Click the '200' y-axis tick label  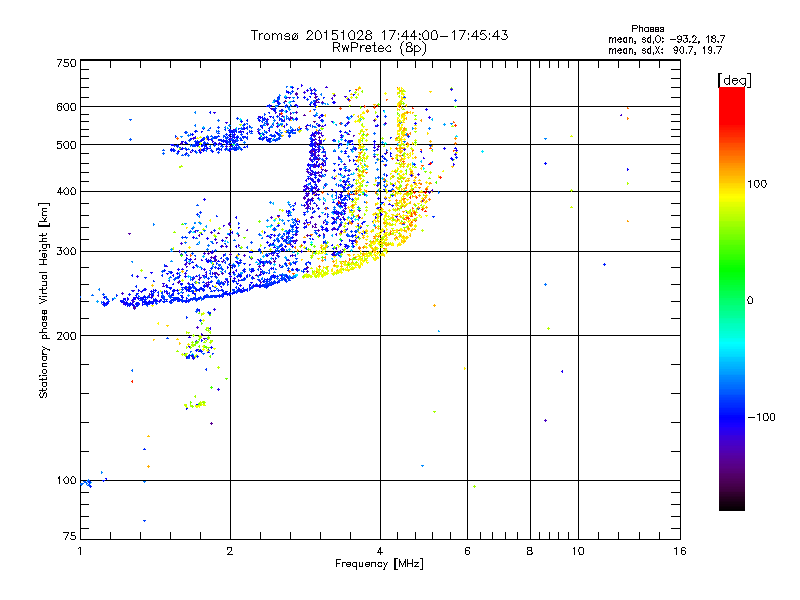point(66,336)
